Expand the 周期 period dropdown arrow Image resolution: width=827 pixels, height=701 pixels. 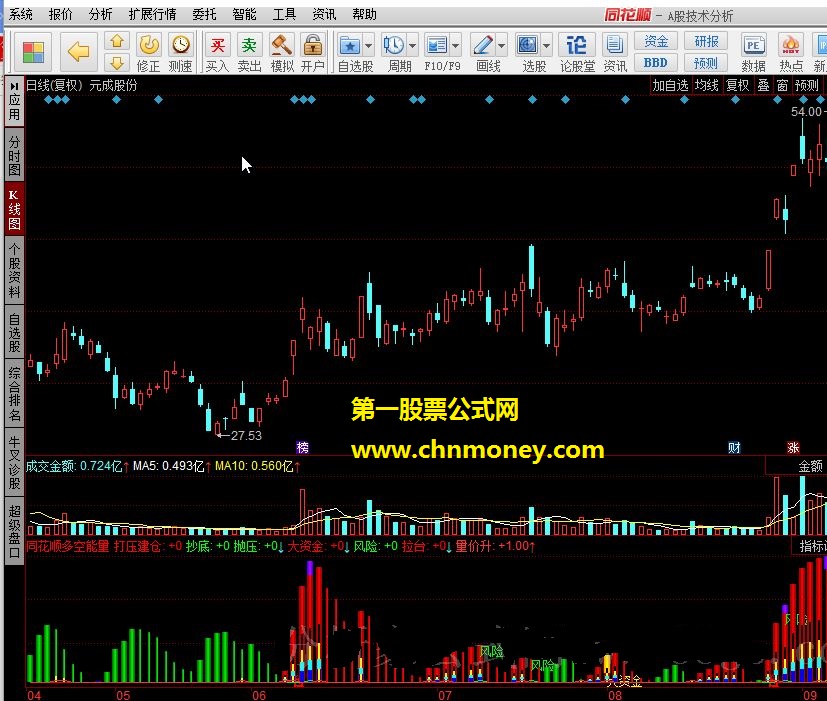[x=412, y=46]
